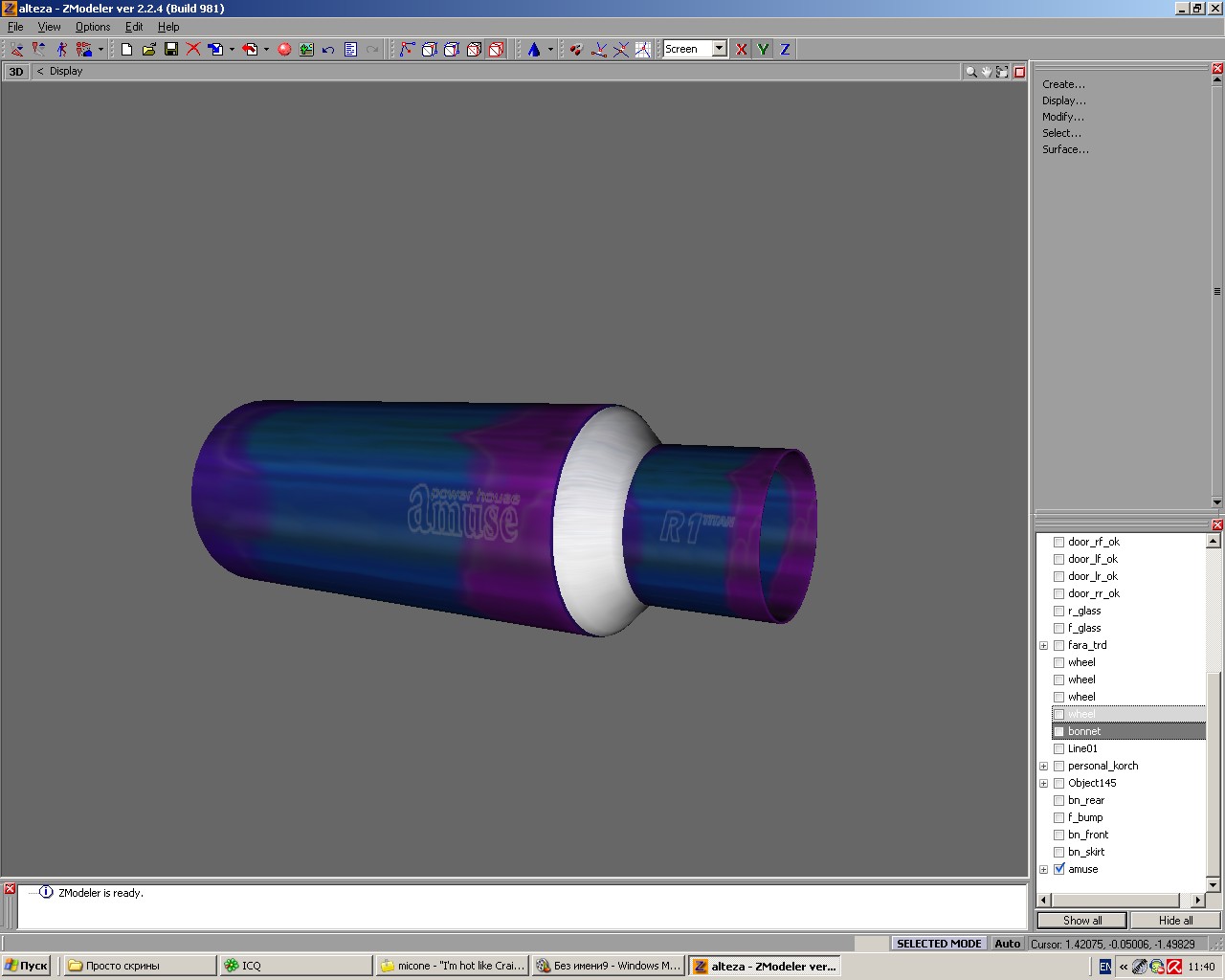This screenshot has width=1225, height=980.
Task: Open Просто скрины folder in taskbar
Action: click(x=140, y=966)
